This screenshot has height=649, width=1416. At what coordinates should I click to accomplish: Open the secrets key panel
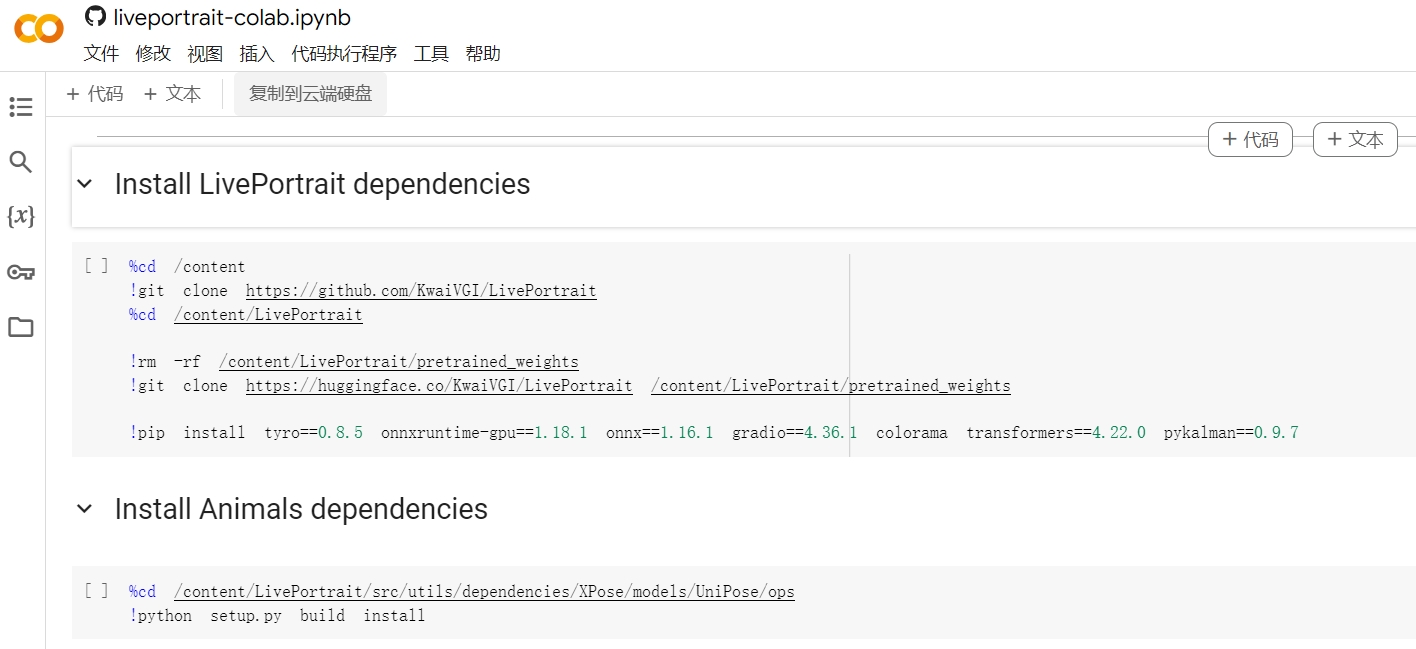21,272
